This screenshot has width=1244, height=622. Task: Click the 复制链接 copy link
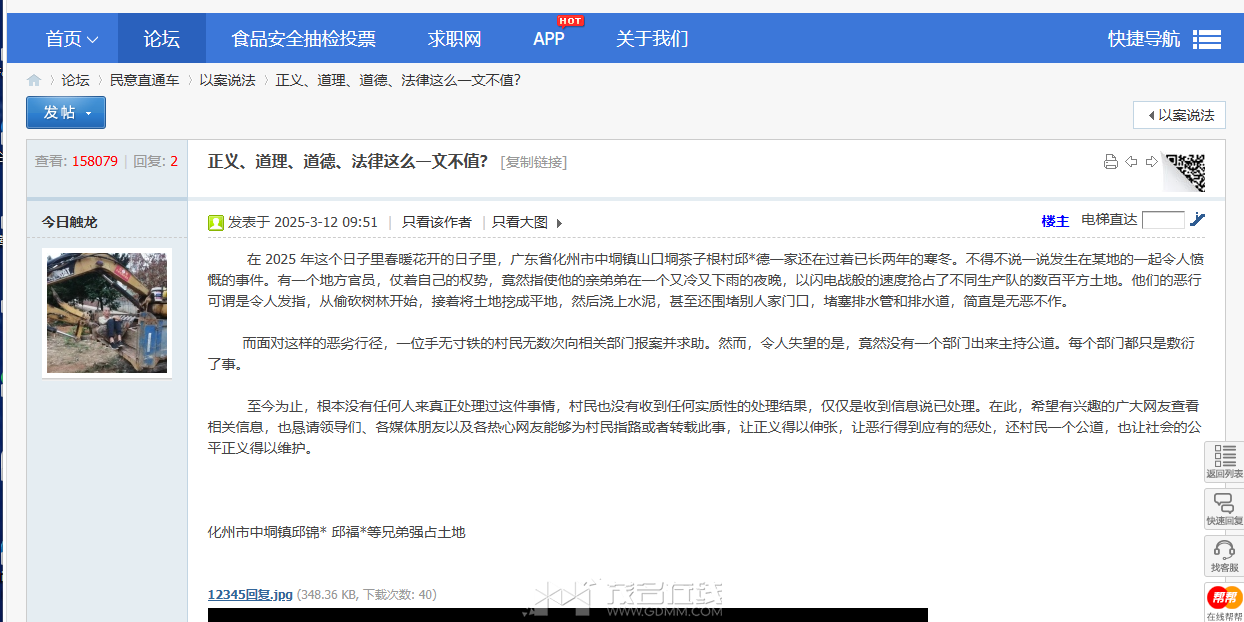[534, 162]
